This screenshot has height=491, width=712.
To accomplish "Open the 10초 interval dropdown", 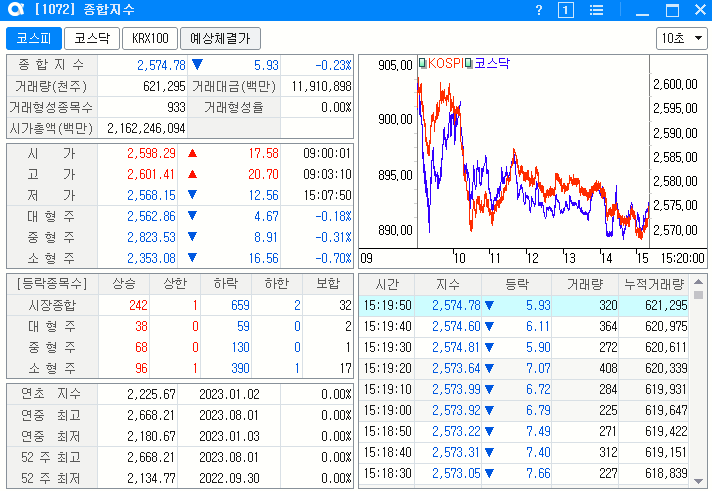I will (x=682, y=39).
